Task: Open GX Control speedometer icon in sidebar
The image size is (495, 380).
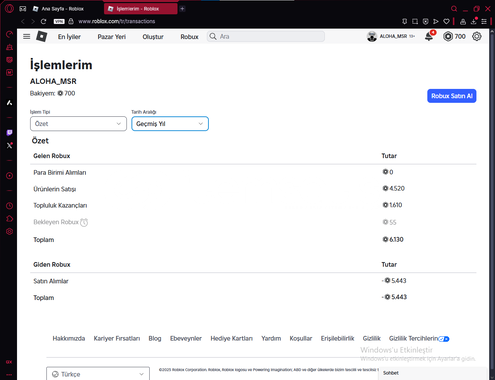Action: (9, 34)
